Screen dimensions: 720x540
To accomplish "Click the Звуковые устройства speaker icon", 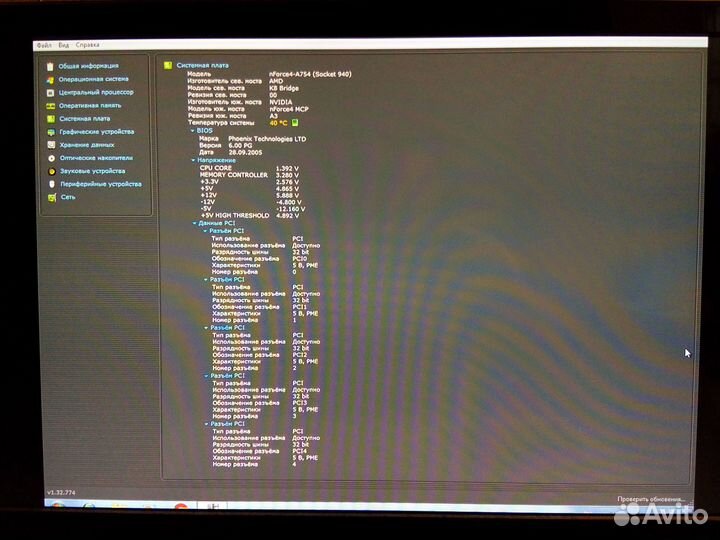I will pos(52,171).
